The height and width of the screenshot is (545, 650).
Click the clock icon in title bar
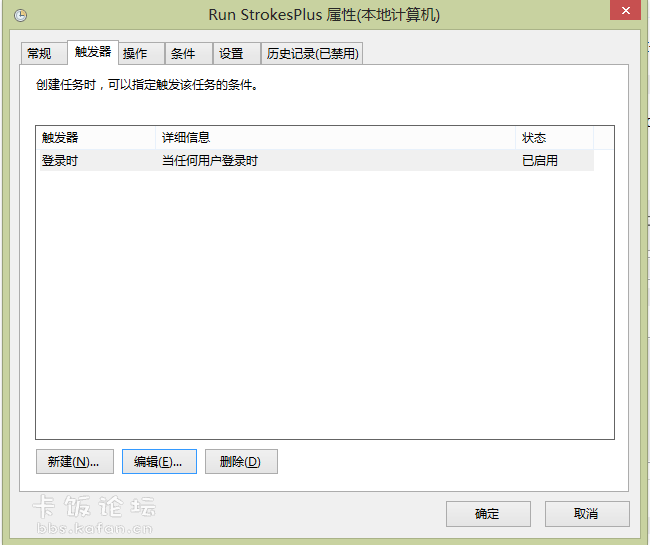click(20, 16)
